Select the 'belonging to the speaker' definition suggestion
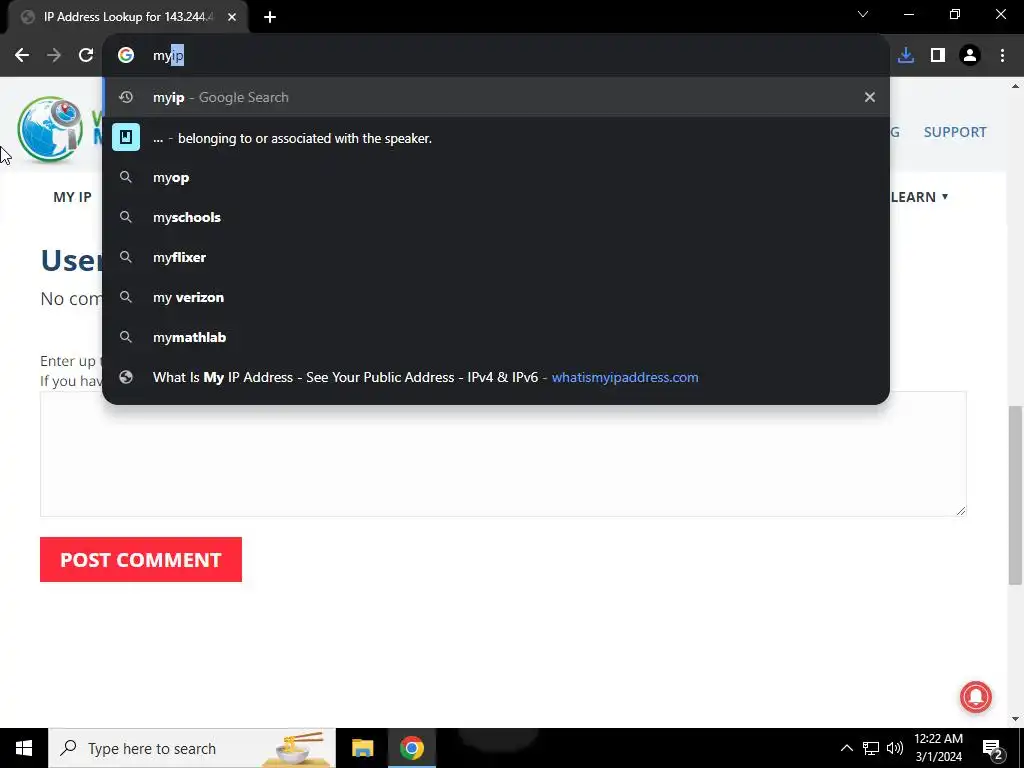 496,138
